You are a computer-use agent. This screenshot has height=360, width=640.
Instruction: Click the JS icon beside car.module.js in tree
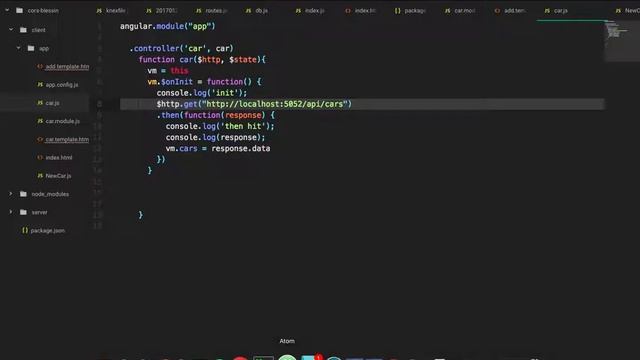40,121
